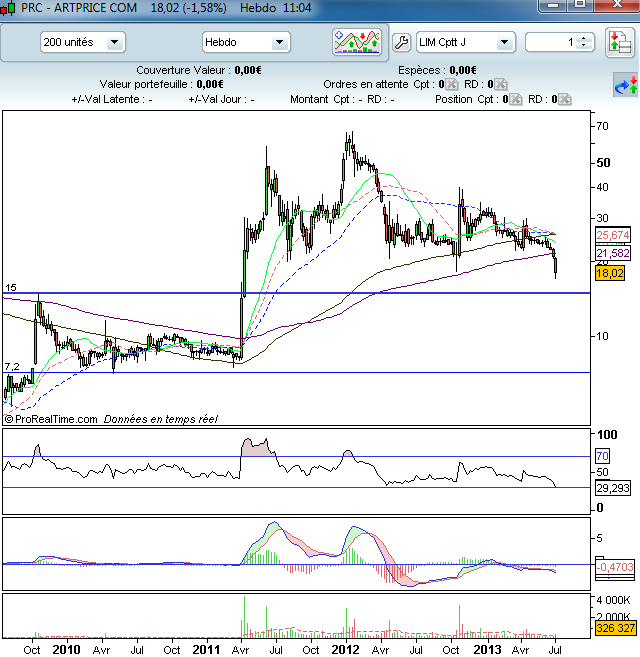Click the 21,582 moving average price label
This screenshot has width=640, height=657.
click(x=613, y=253)
